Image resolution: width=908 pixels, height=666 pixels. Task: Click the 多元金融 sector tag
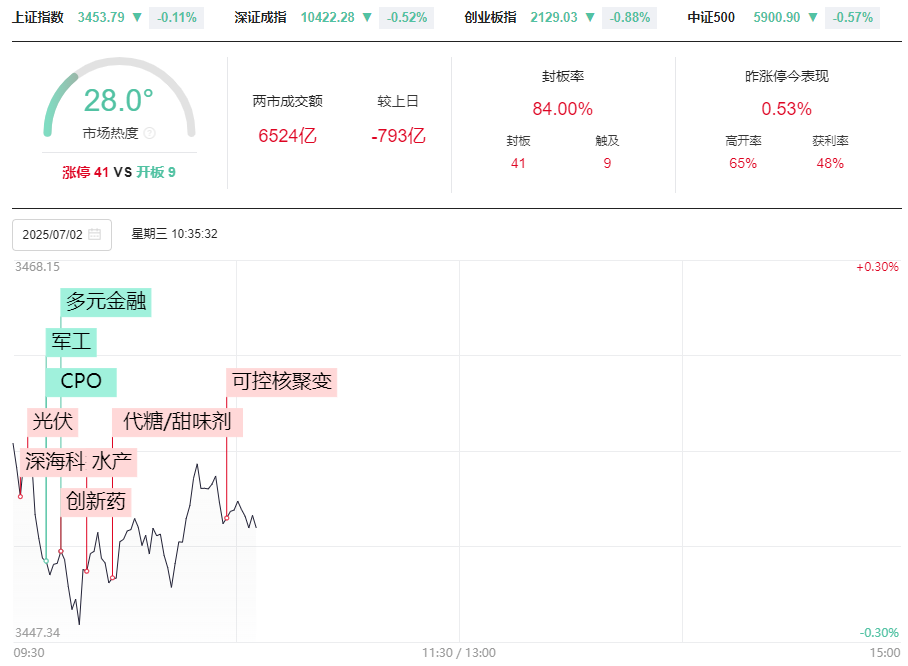[107, 301]
